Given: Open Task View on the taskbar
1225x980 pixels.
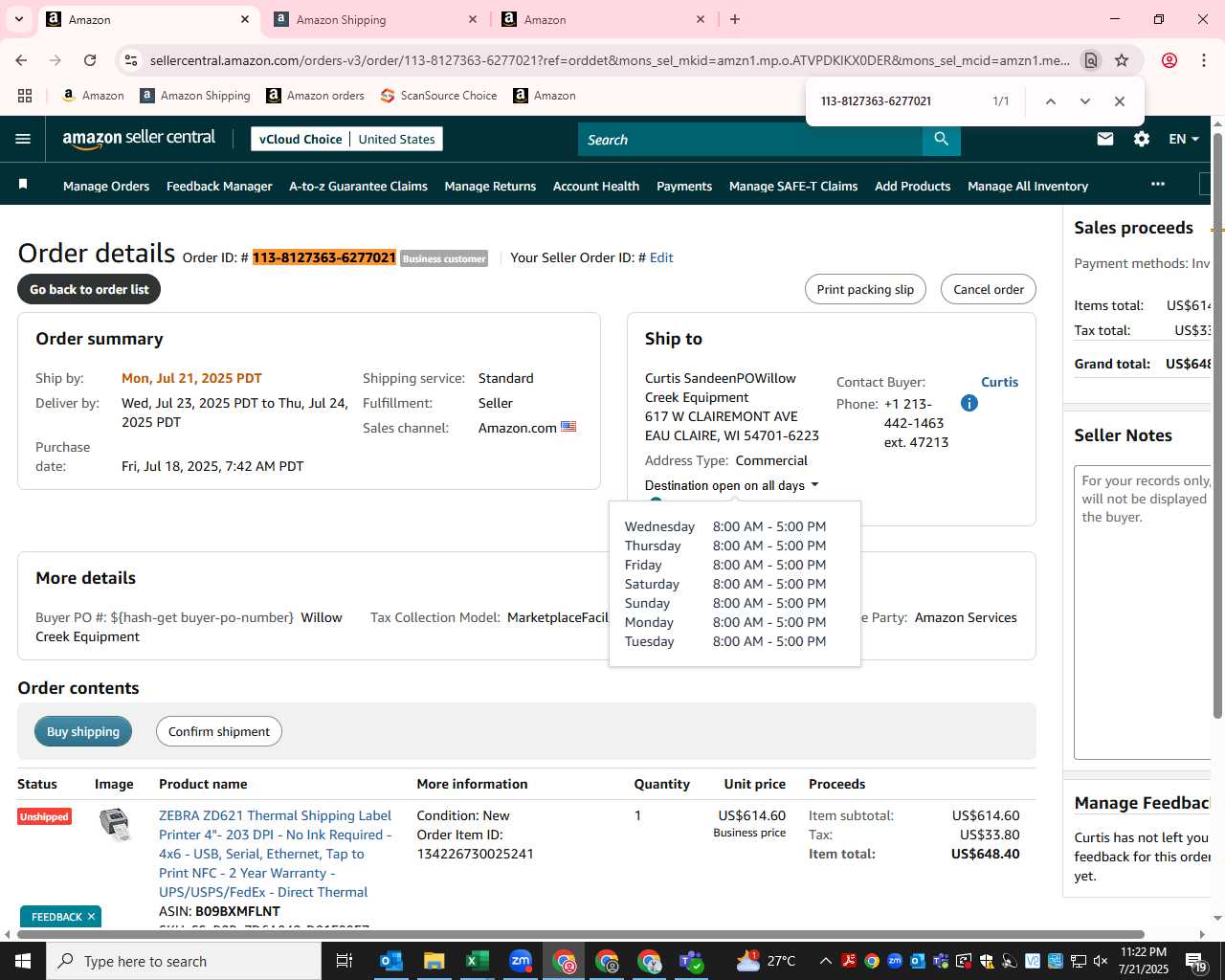Looking at the screenshot, I should pyautogui.click(x=345, y=961).
